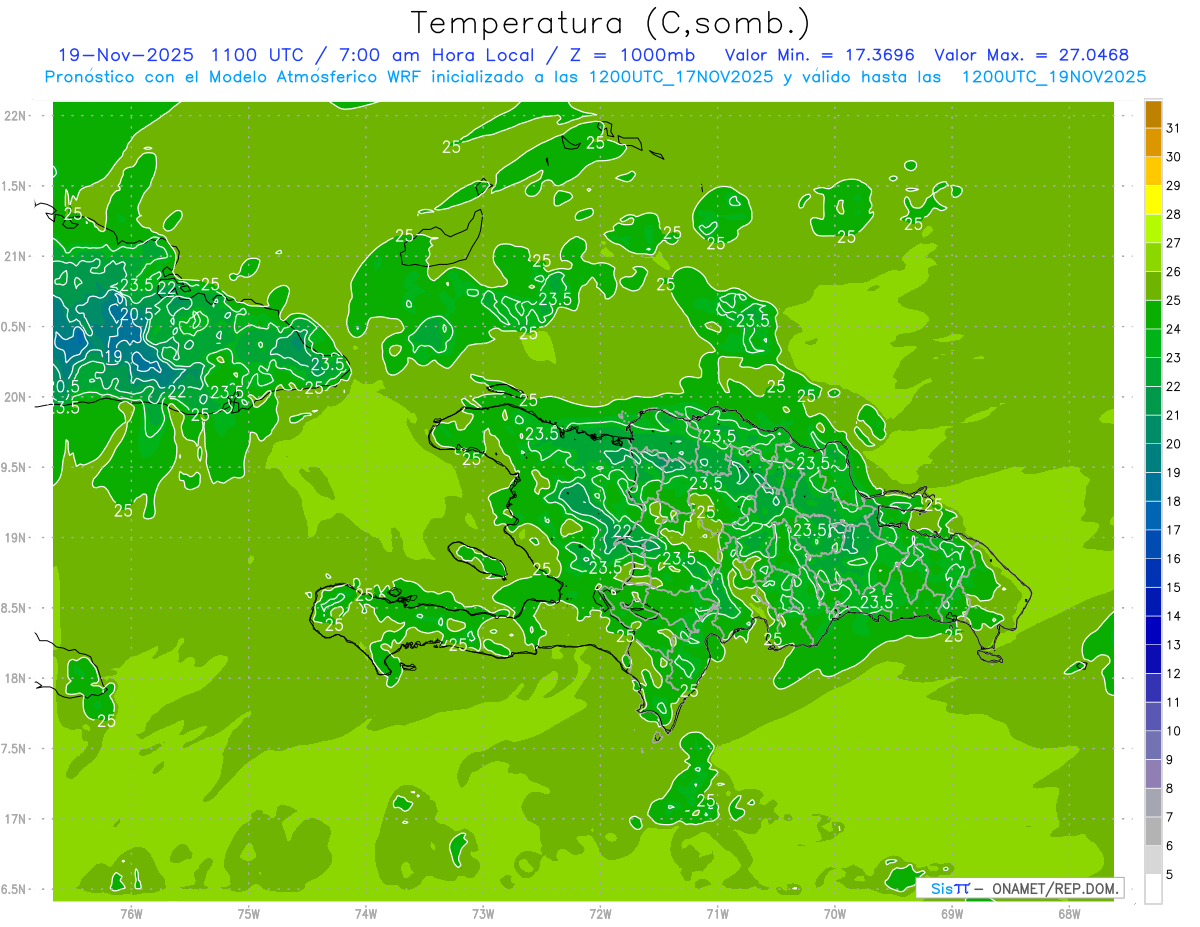This screenshot has height=927, width=1200.
Task: Click the colorbar legend label '28'
Action: pos(1173,214)
